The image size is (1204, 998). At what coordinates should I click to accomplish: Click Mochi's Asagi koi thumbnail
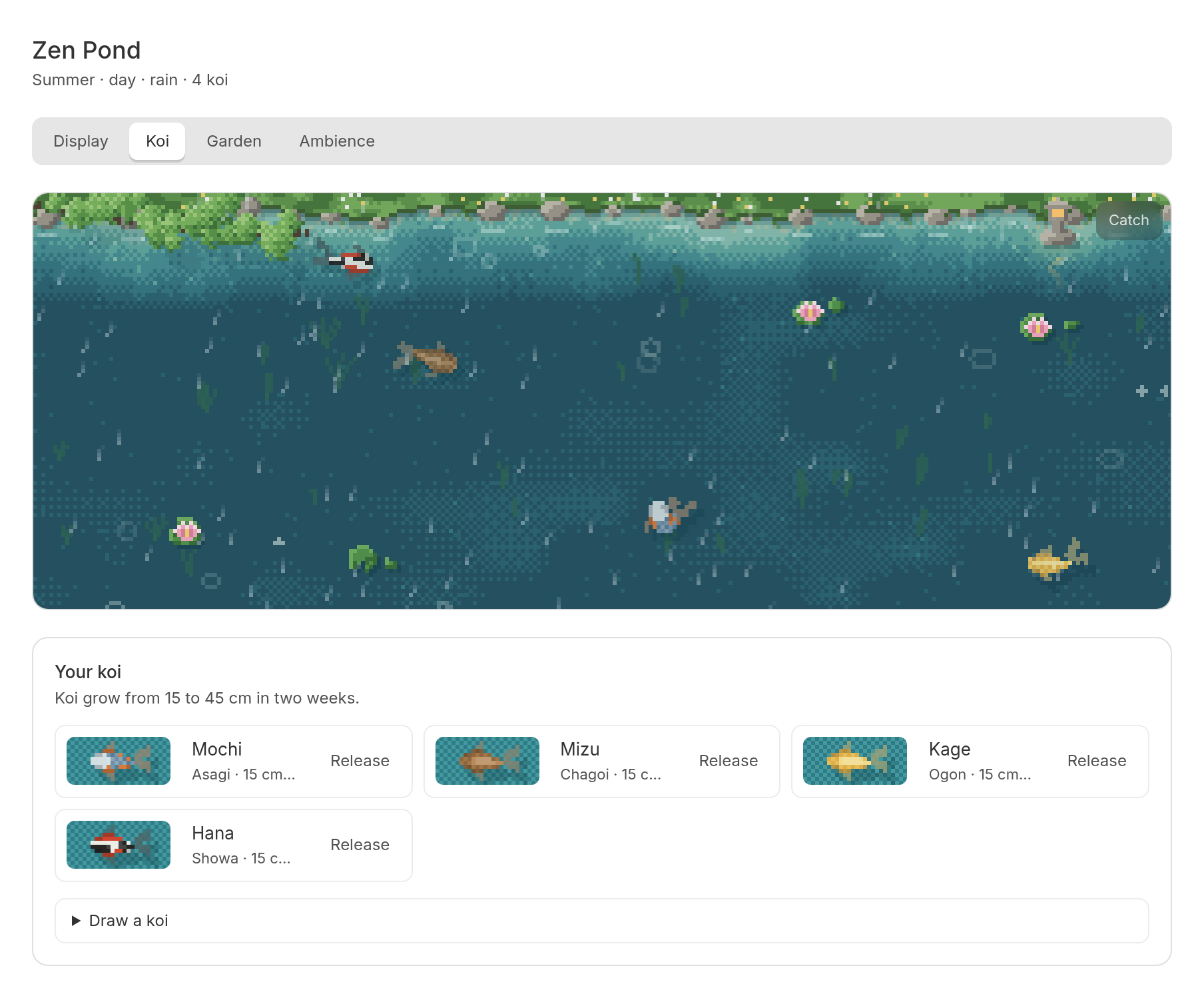(119, 761)
